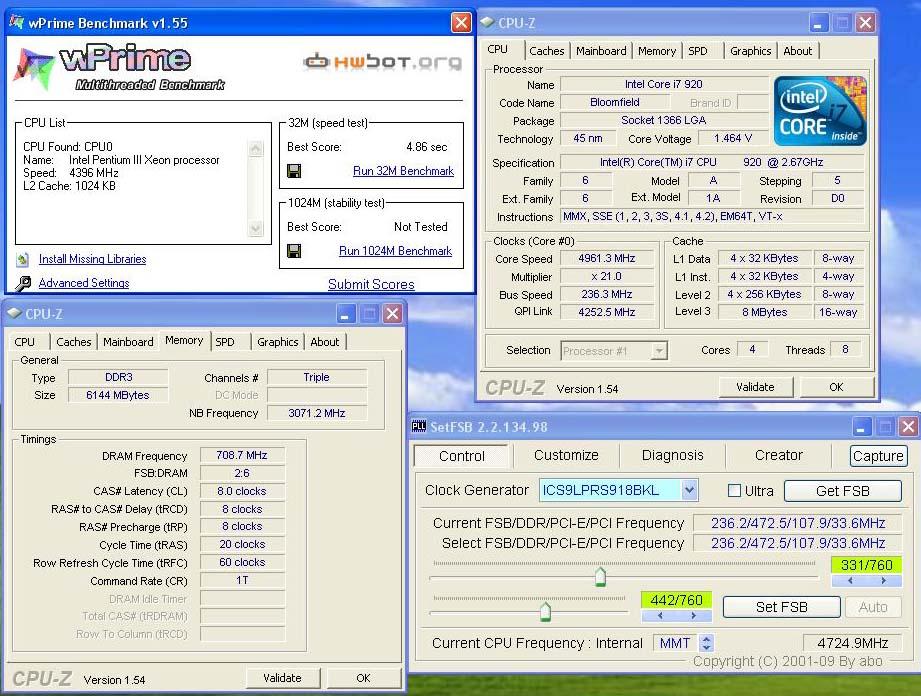Click the DRAM Frequency 708.7 MHz value
The width and height of the screenshot is (921, 696).
click(242, 455)
